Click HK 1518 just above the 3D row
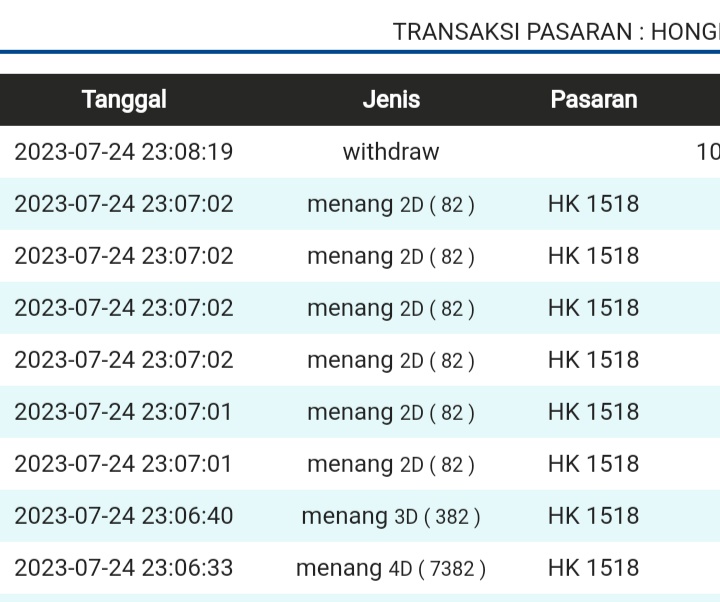This screenshot has height=602, width=720. 593,464
